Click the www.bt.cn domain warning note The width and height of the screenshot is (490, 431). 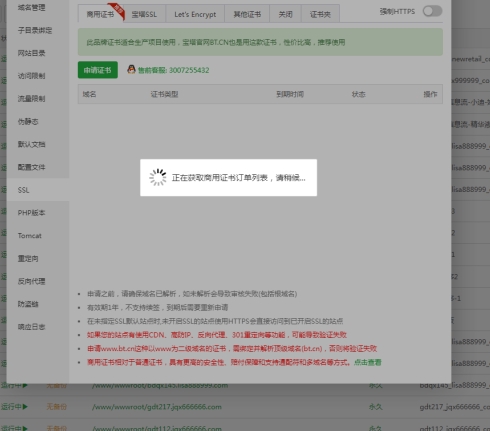tap(232, 349)
